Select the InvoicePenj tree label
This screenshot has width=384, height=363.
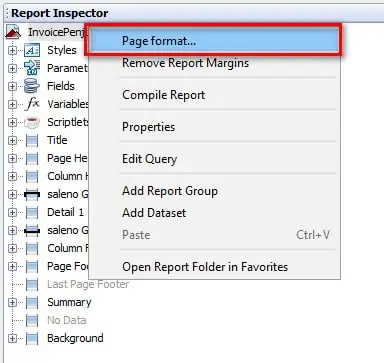coord(58,32)
